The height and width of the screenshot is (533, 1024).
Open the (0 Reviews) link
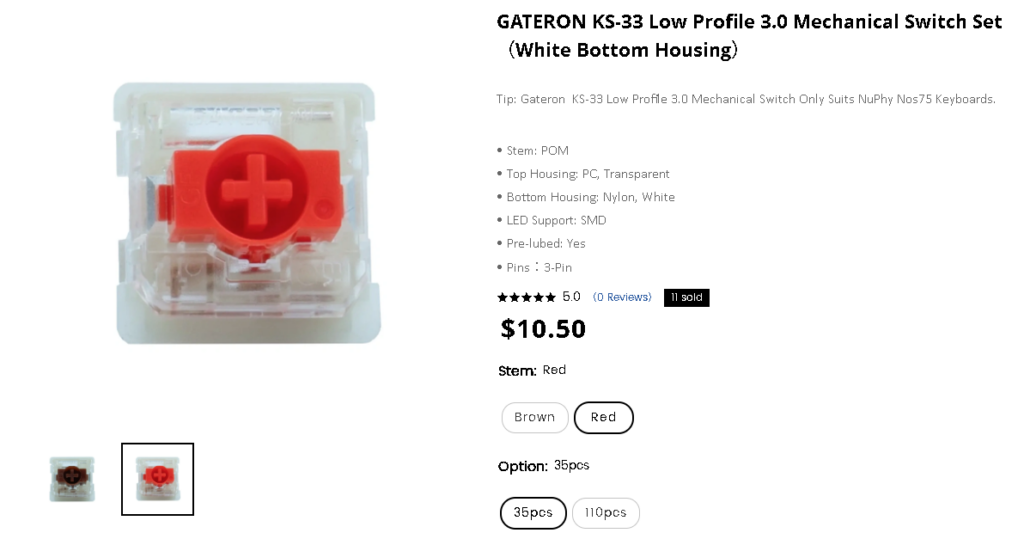coord(622,297)
